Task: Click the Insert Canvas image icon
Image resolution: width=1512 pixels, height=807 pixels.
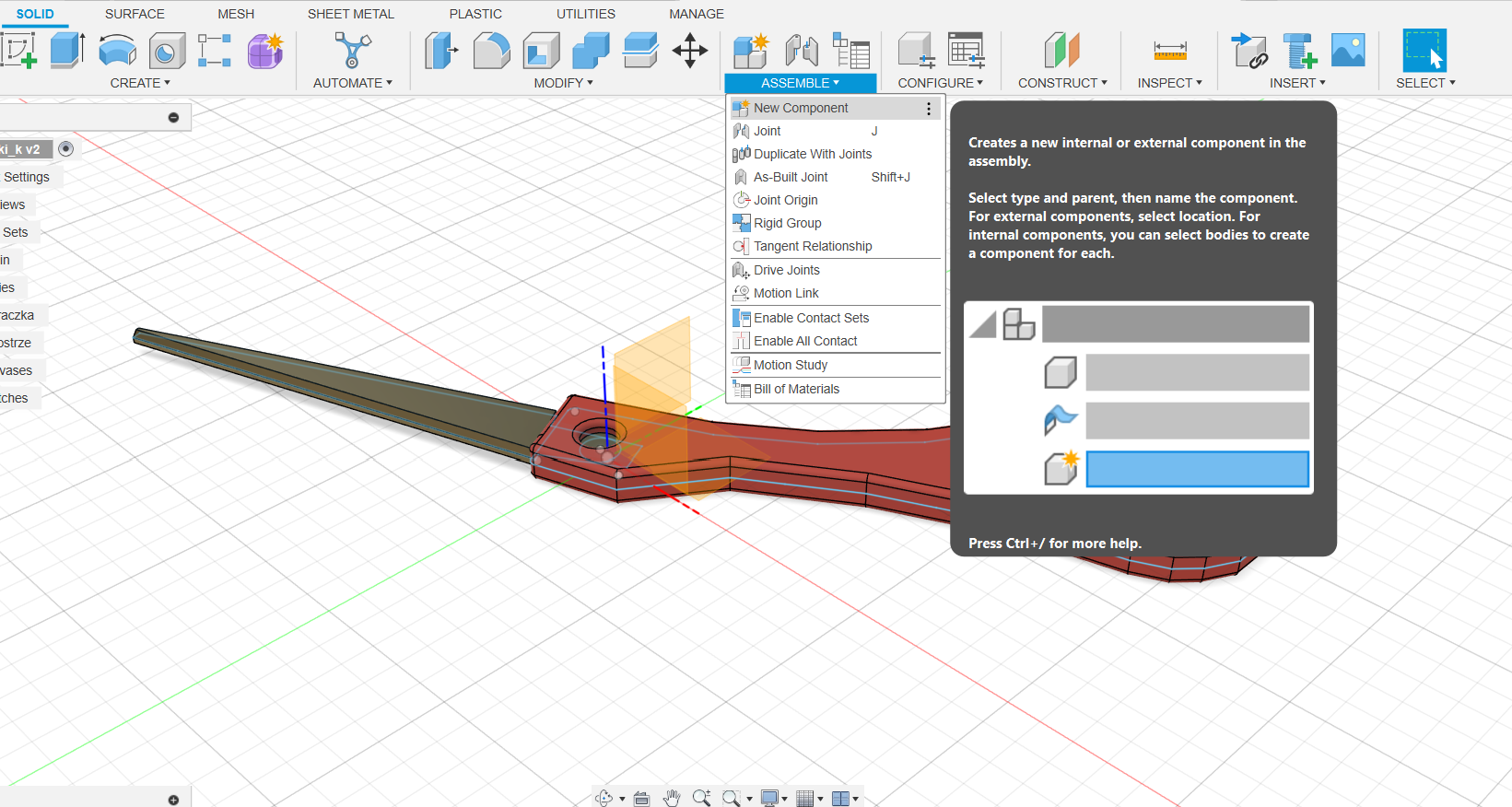Action: click(x=1348, y=50)
